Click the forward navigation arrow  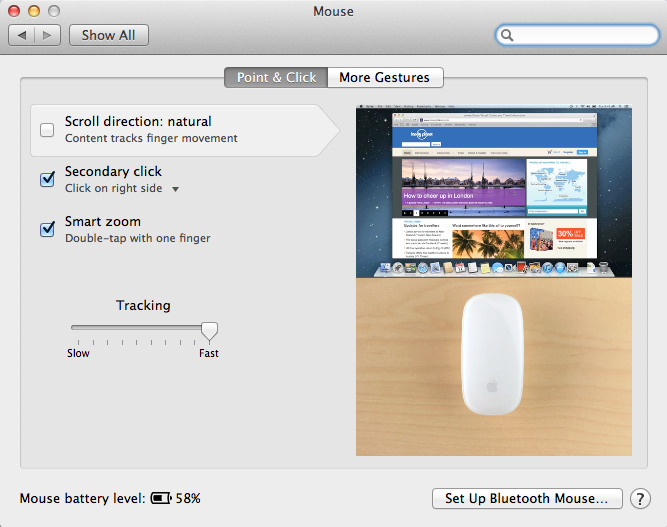[47, 35]
